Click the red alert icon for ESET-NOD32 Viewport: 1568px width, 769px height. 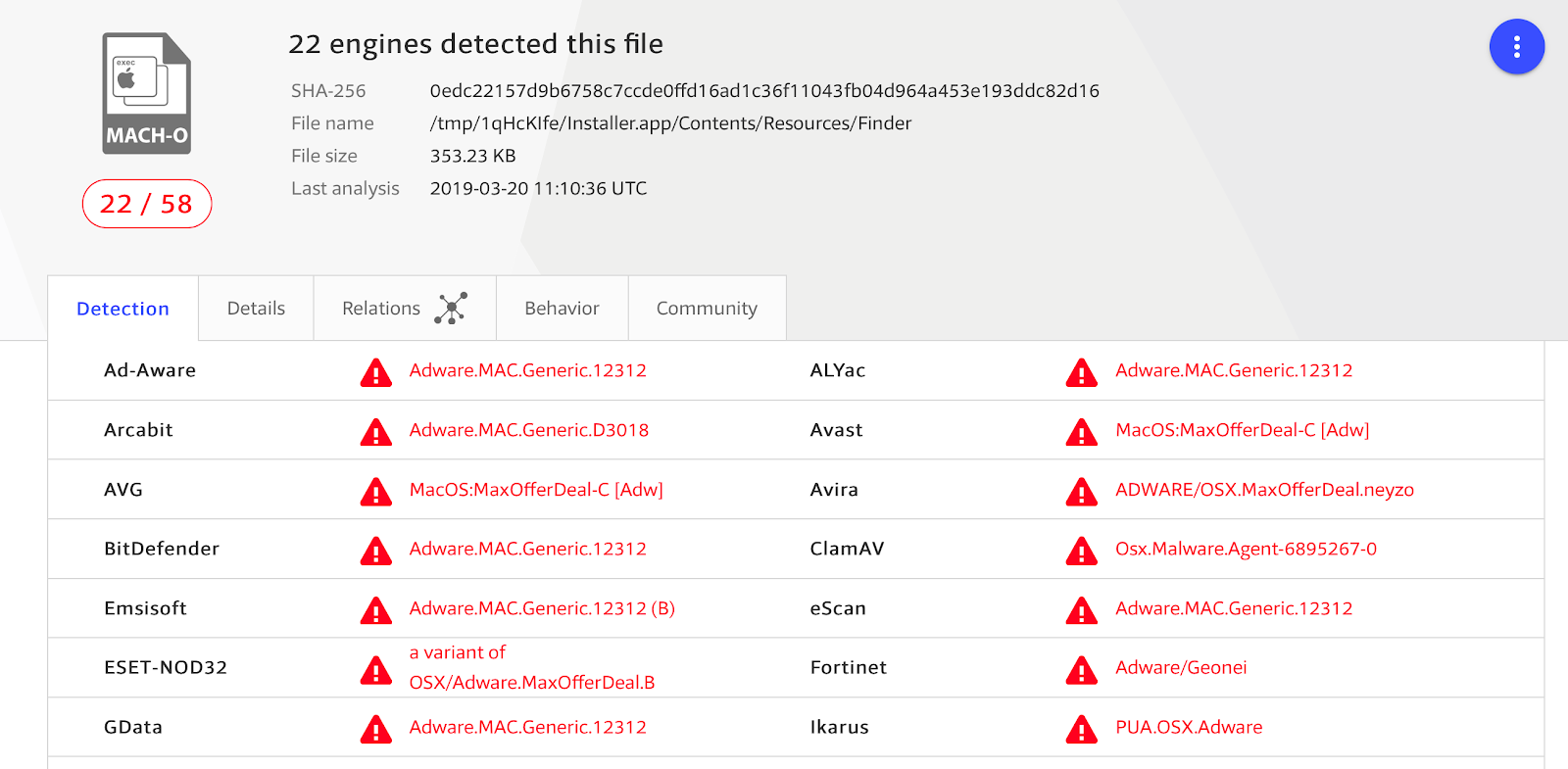(x=375, y=670)
